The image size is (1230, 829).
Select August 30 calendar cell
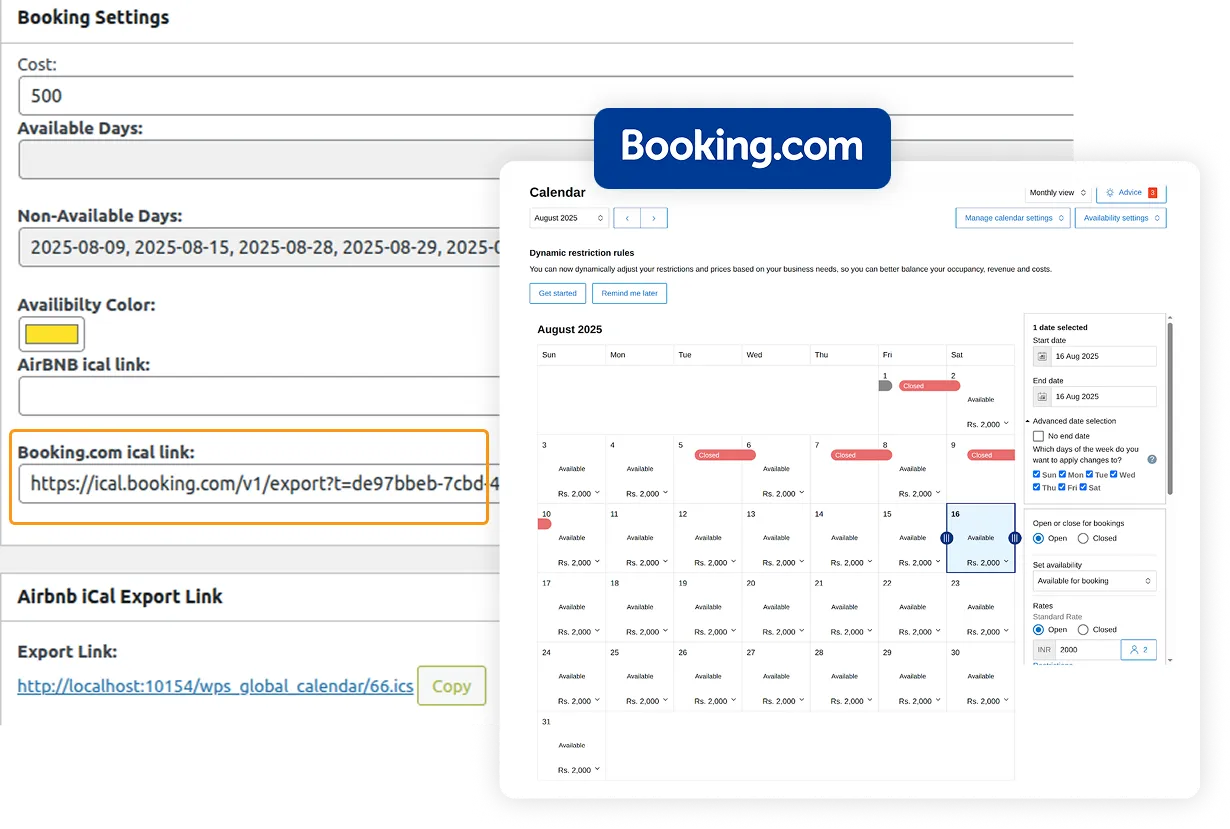coord(981,676)
